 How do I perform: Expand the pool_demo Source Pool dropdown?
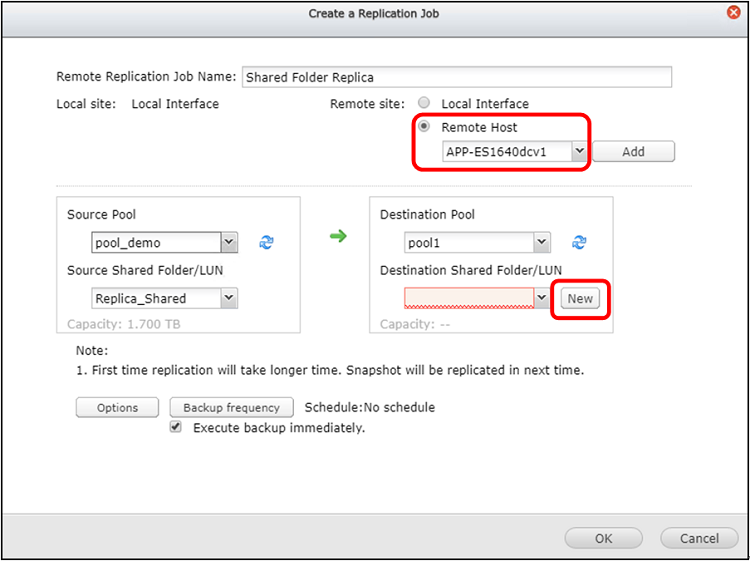tap(229, 242)
